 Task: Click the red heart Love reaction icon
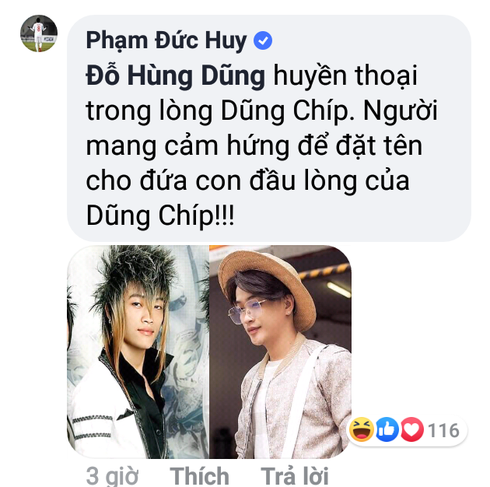pos(412,430)
